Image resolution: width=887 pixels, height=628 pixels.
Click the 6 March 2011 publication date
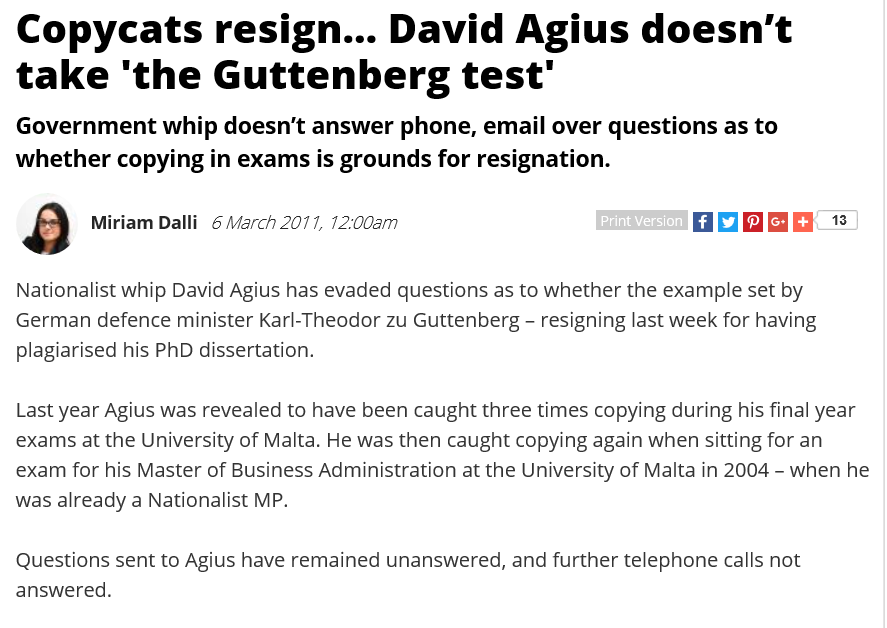pos(304,222)
